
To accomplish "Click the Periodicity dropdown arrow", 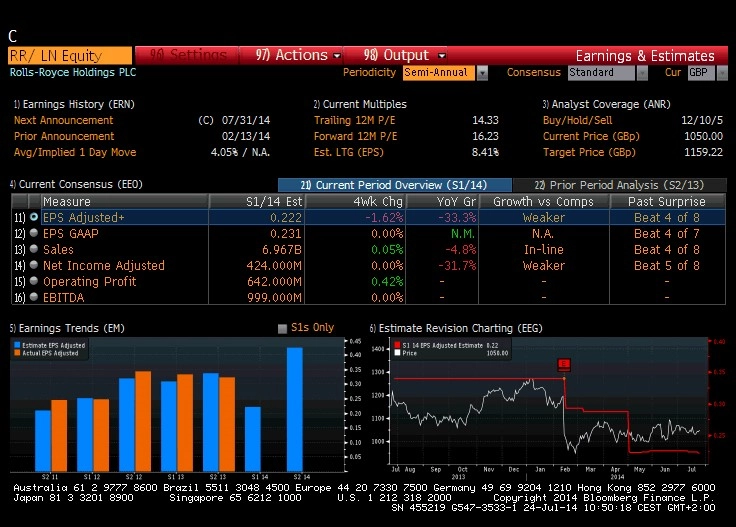I will (x=483, y=73).
